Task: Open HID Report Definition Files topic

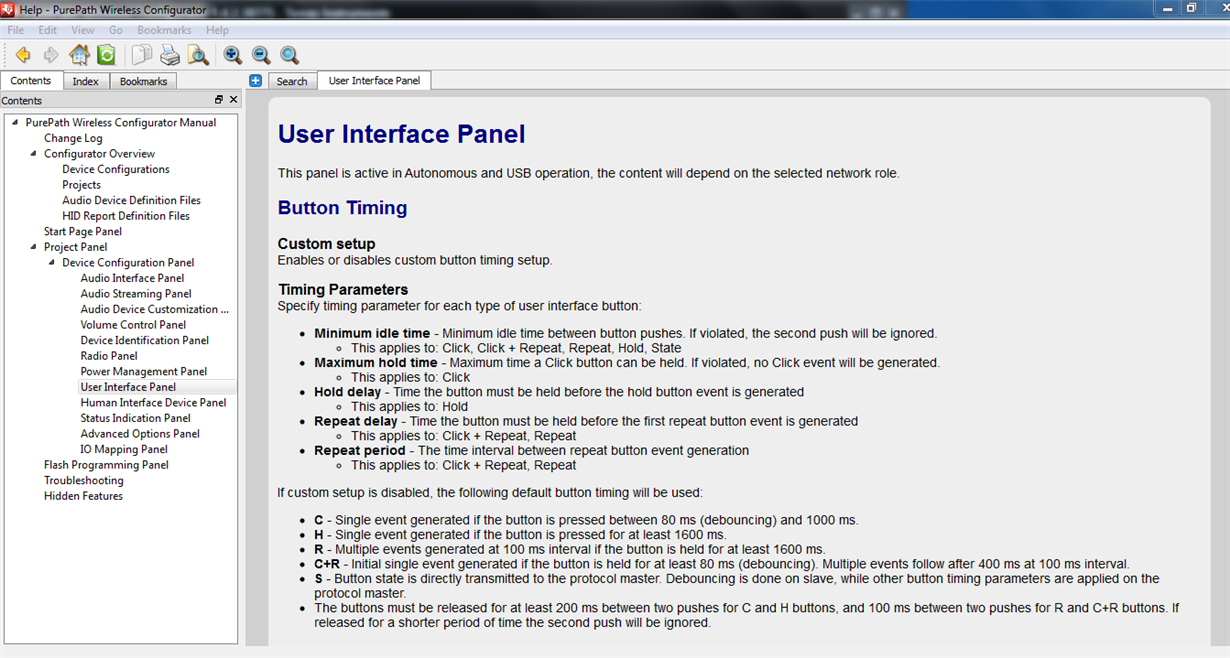Action: (126, 216)
